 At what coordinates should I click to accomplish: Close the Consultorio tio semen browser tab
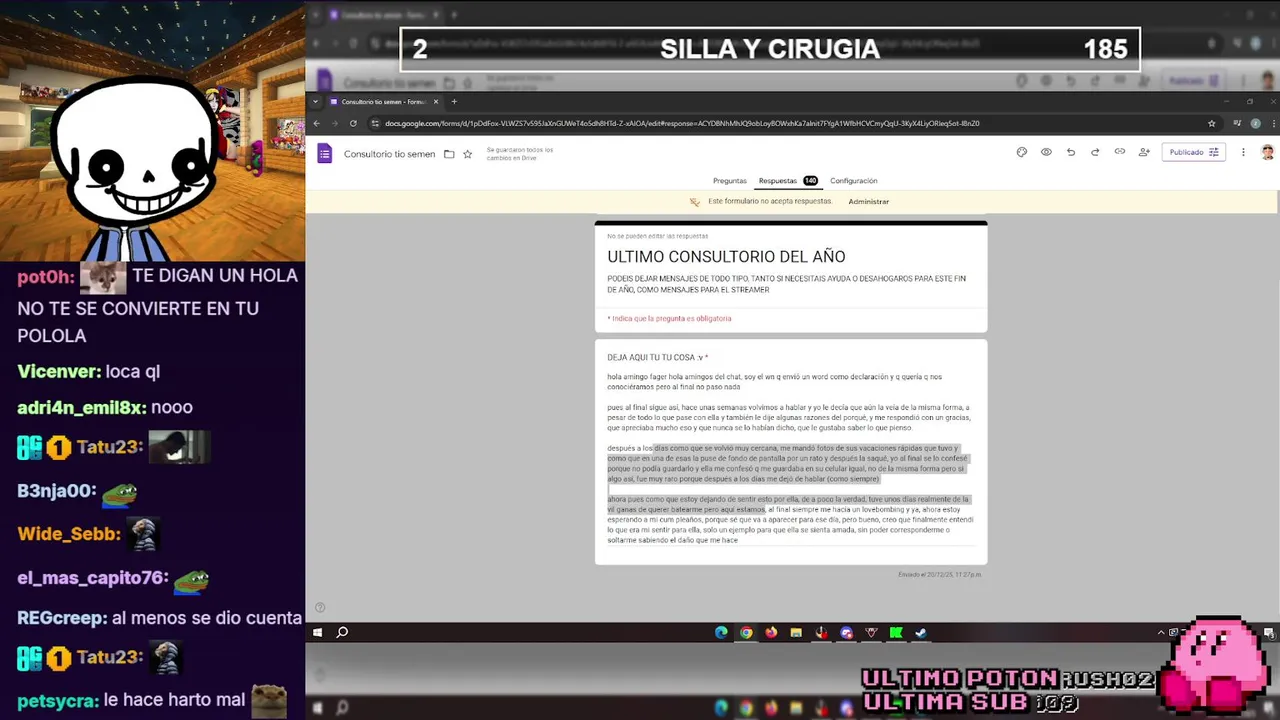[x=435, y=101]
